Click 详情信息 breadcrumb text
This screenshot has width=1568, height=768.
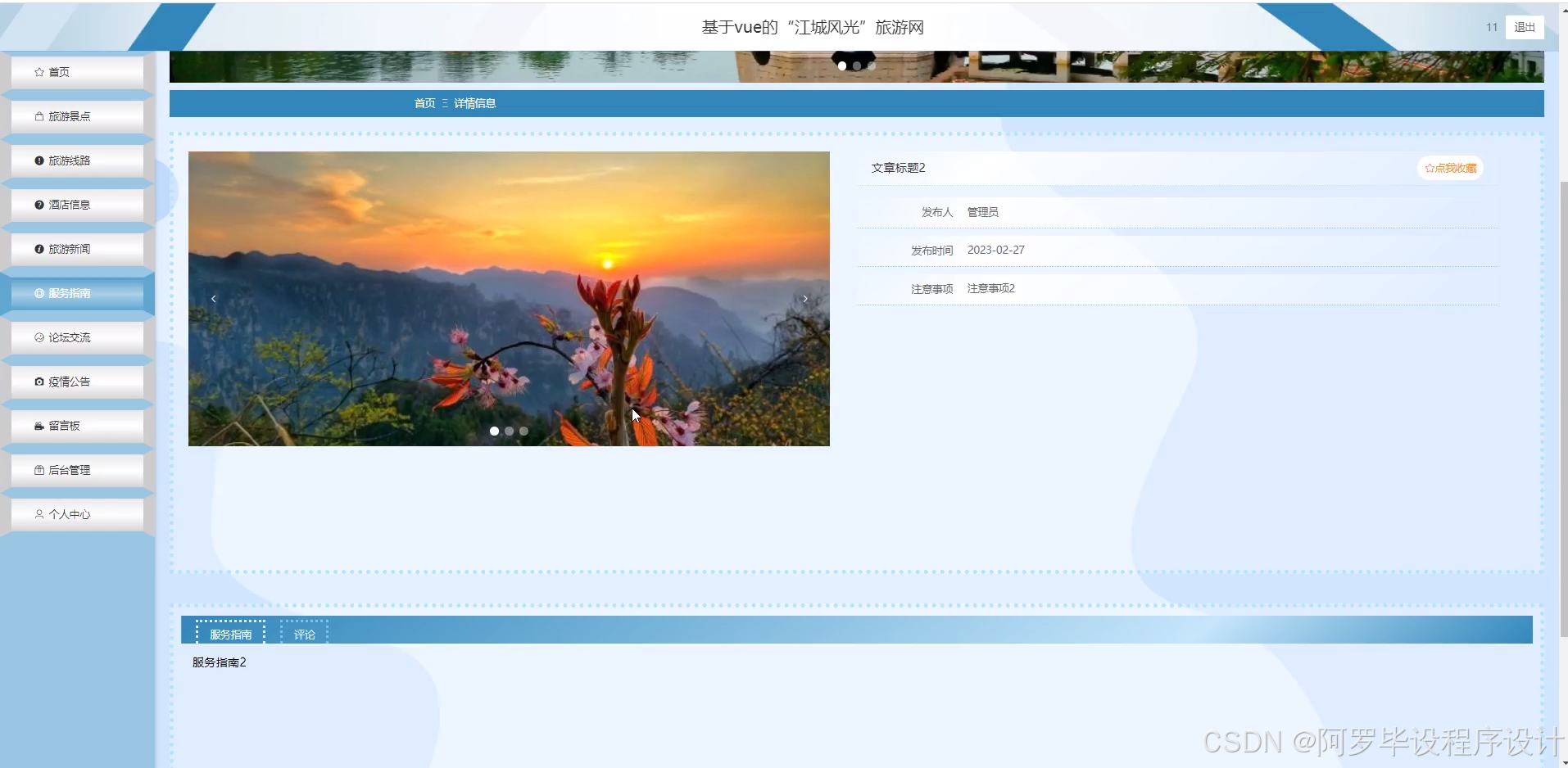click(475, 103)
